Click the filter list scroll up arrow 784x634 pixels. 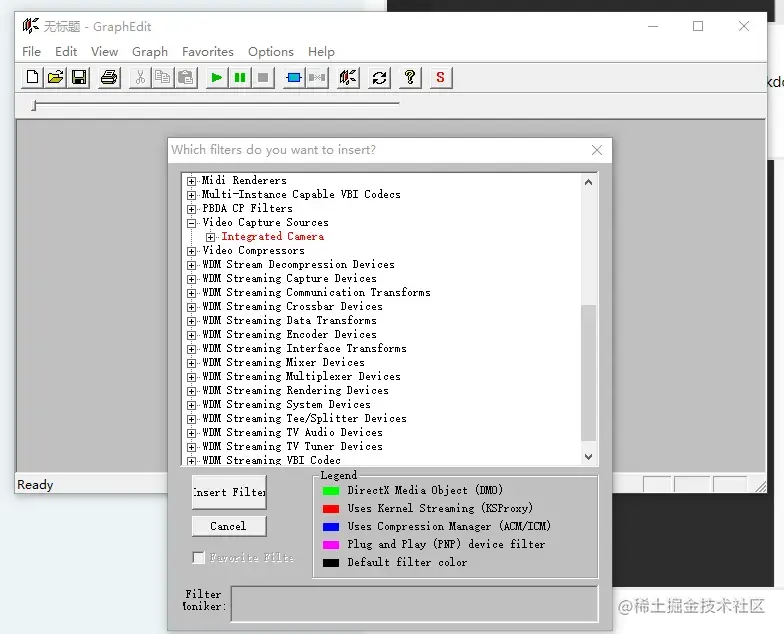tap(588, 182)
